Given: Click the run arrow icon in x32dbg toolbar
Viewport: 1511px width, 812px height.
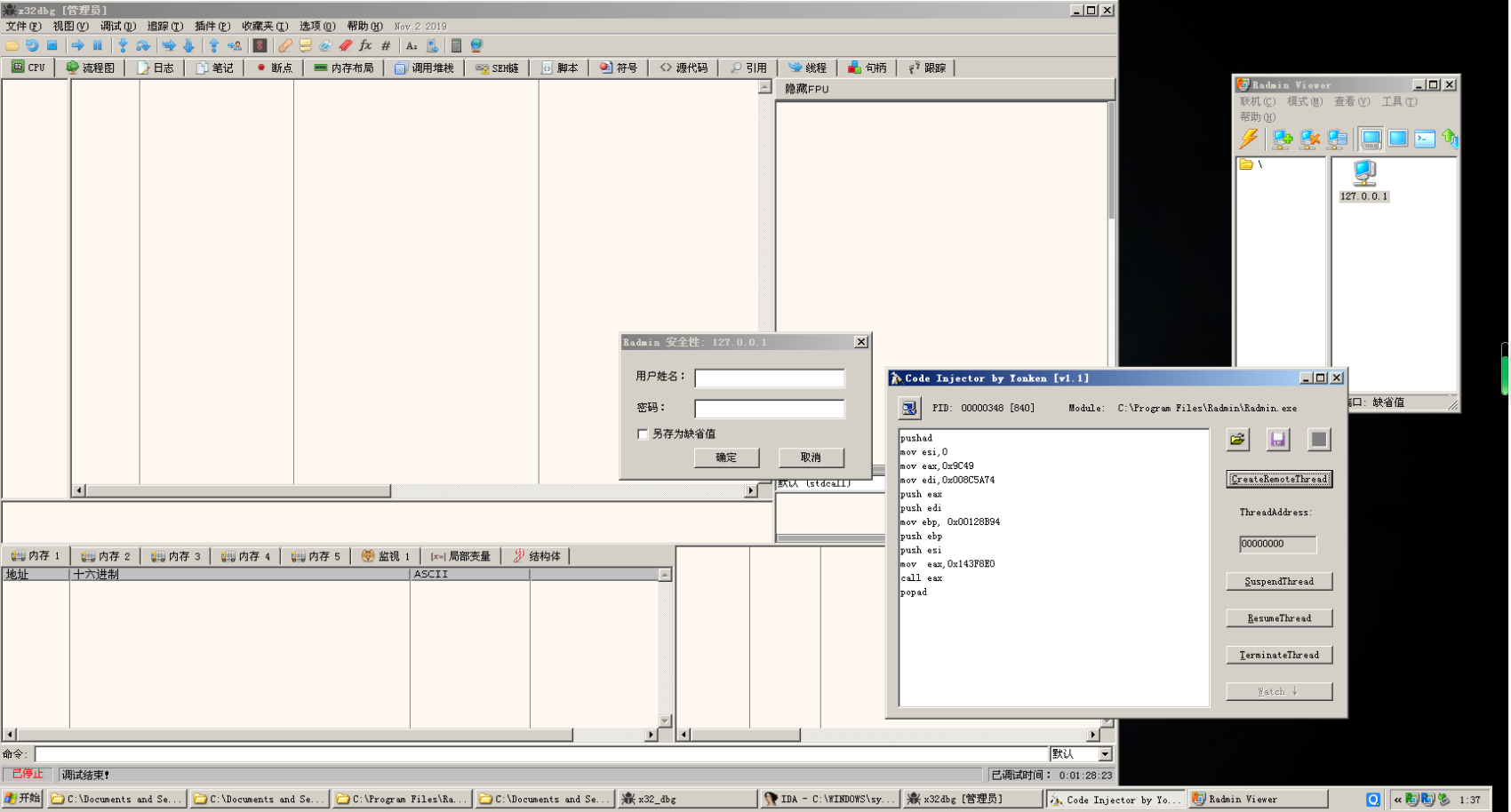Looking at the screenshot, I should pyautogui.click(x=78, y=45).
